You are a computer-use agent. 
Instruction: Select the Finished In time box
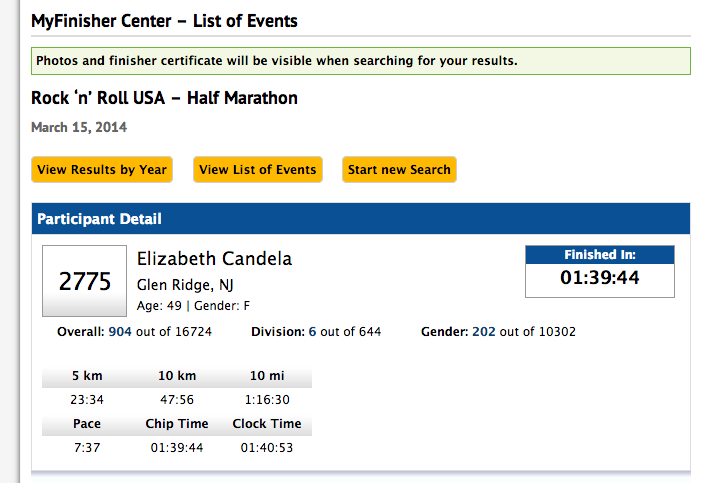coord(600,271)
